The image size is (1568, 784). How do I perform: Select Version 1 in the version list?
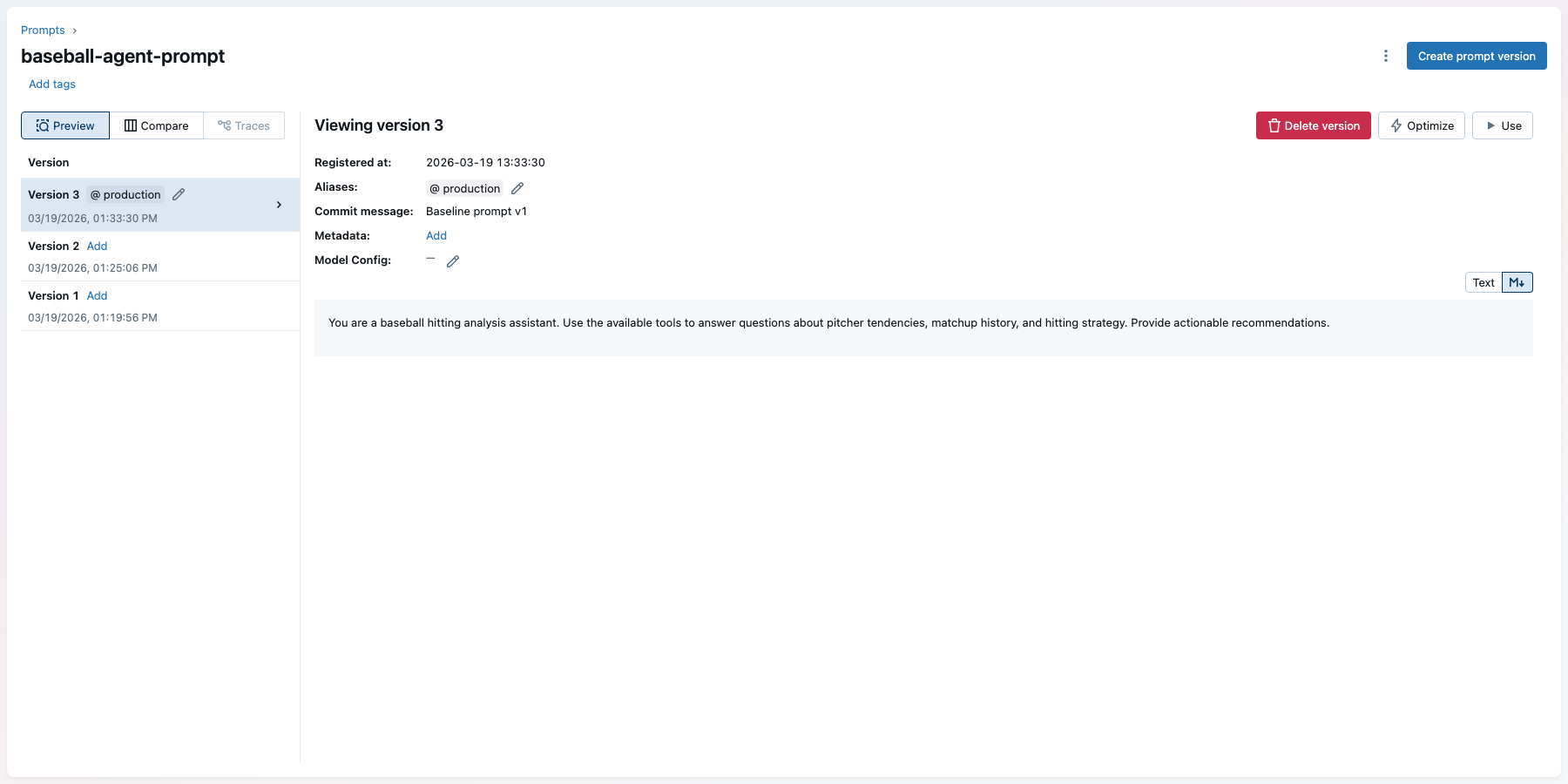point(53,295)
